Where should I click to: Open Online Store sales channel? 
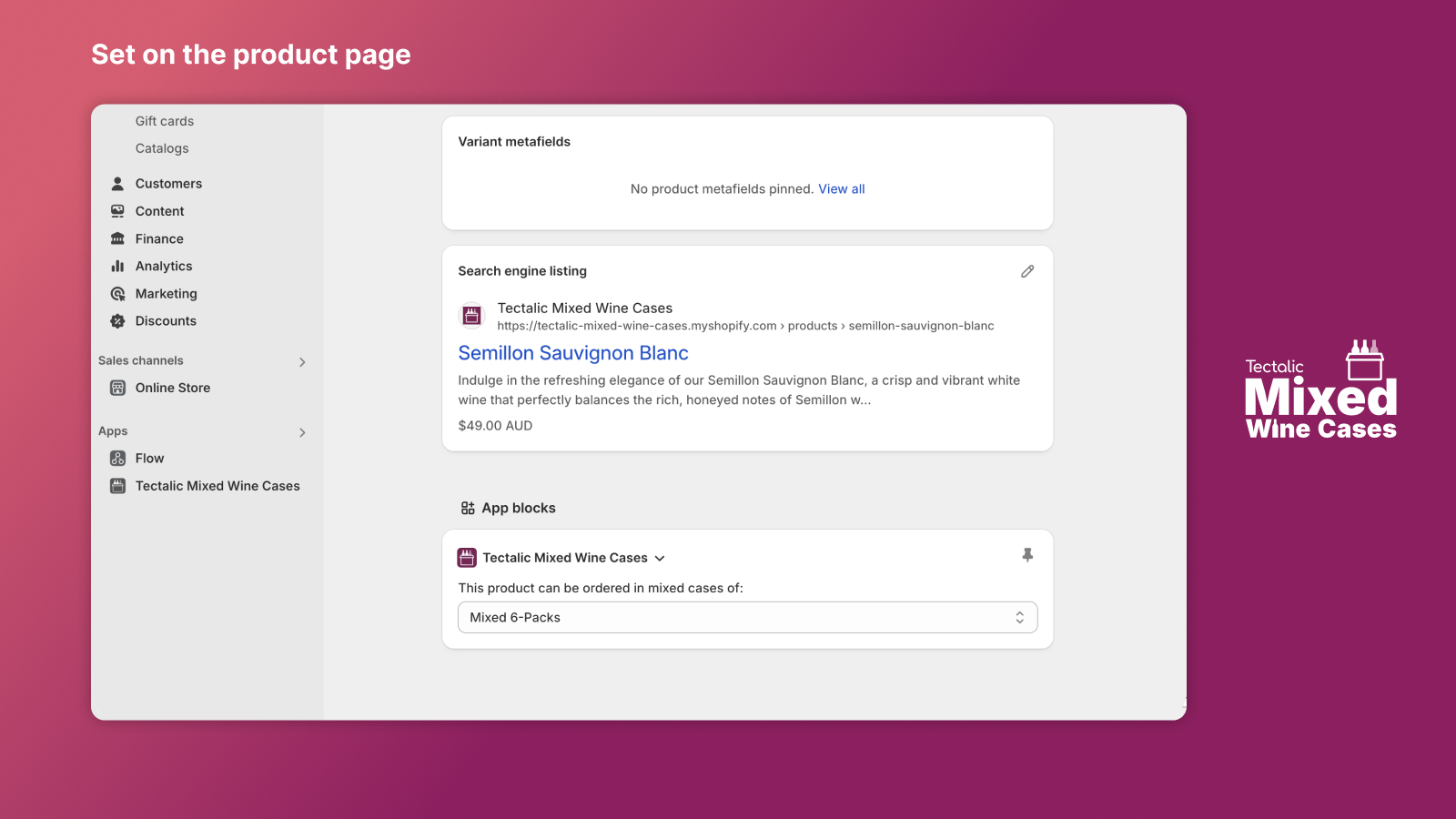[x=173, y=388]
